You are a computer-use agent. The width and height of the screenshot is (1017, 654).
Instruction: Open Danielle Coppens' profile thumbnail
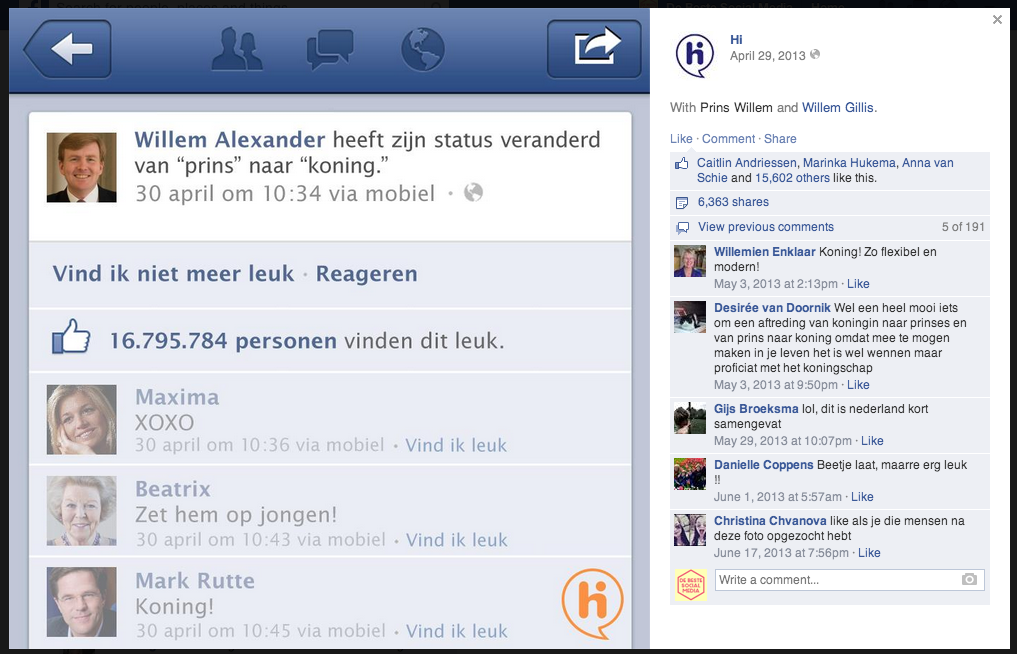click(690, 474)
